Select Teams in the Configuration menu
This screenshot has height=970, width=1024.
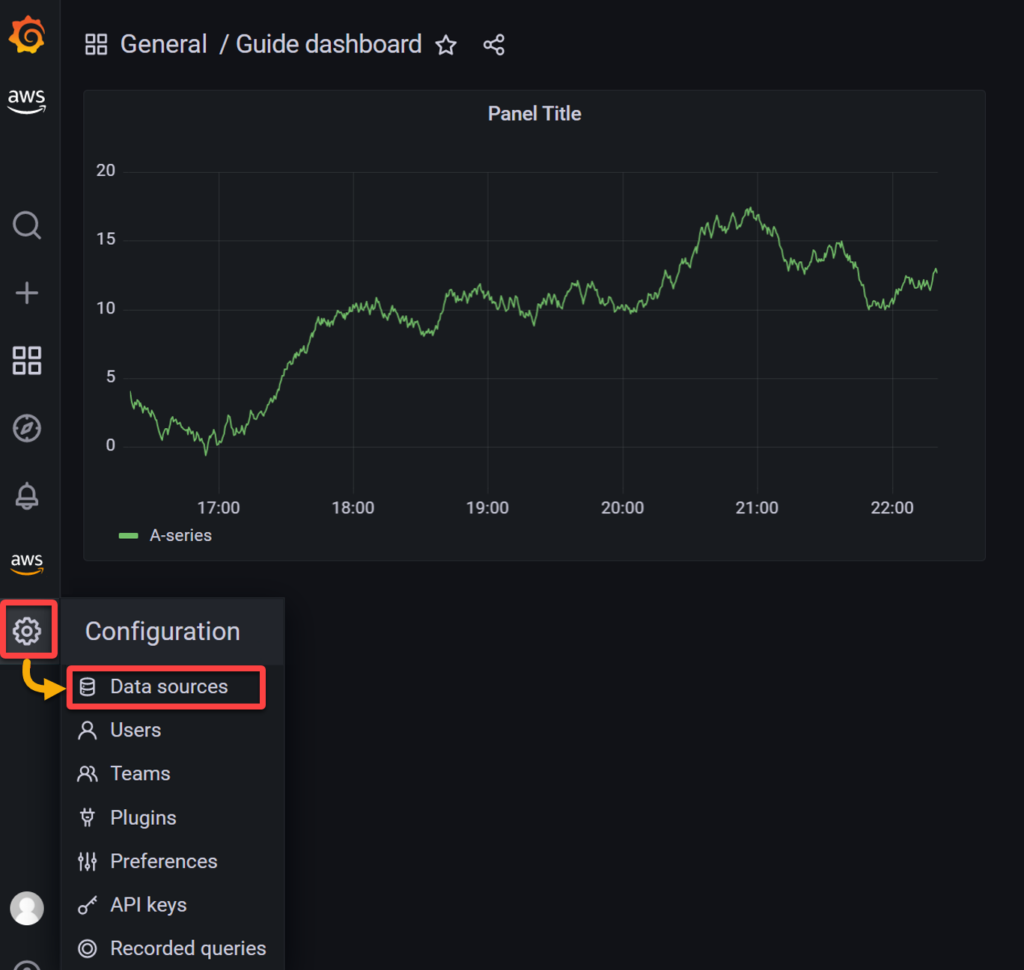pyautogui.click(x=139, y=773)
